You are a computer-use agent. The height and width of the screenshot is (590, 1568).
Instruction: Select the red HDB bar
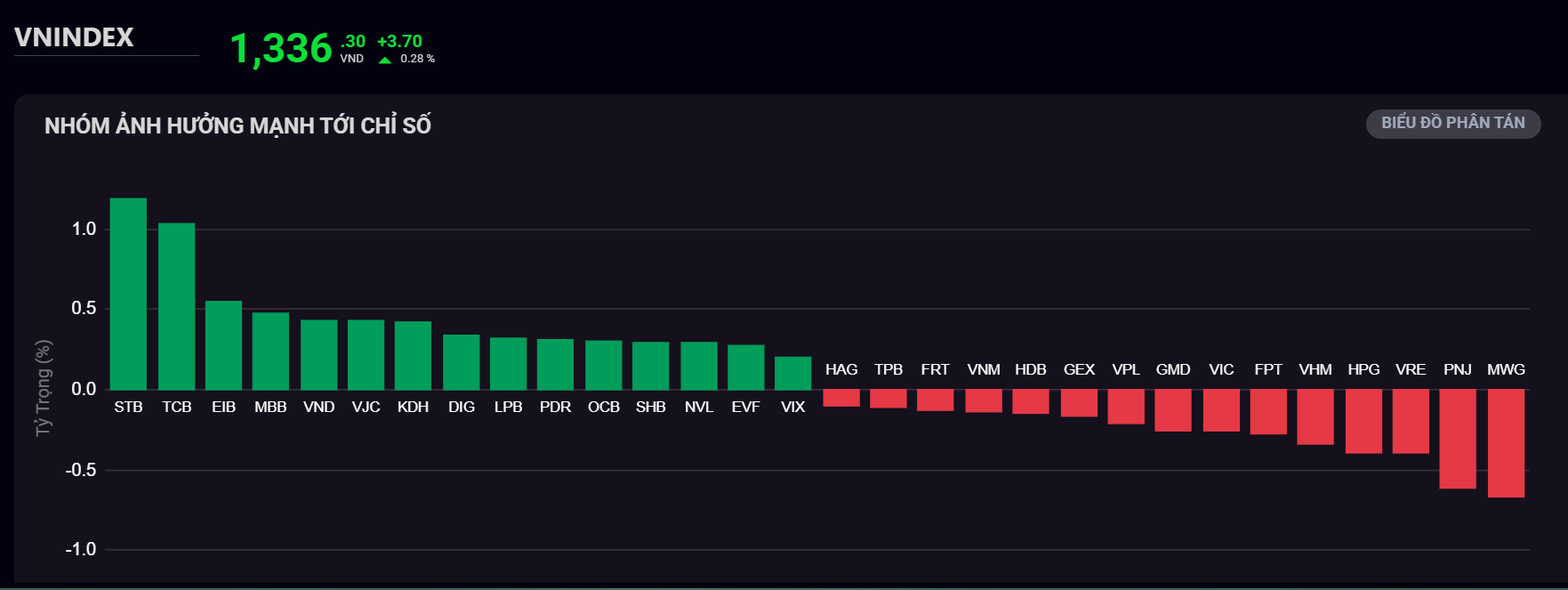pyautogui.click(x=1031, y=401)
